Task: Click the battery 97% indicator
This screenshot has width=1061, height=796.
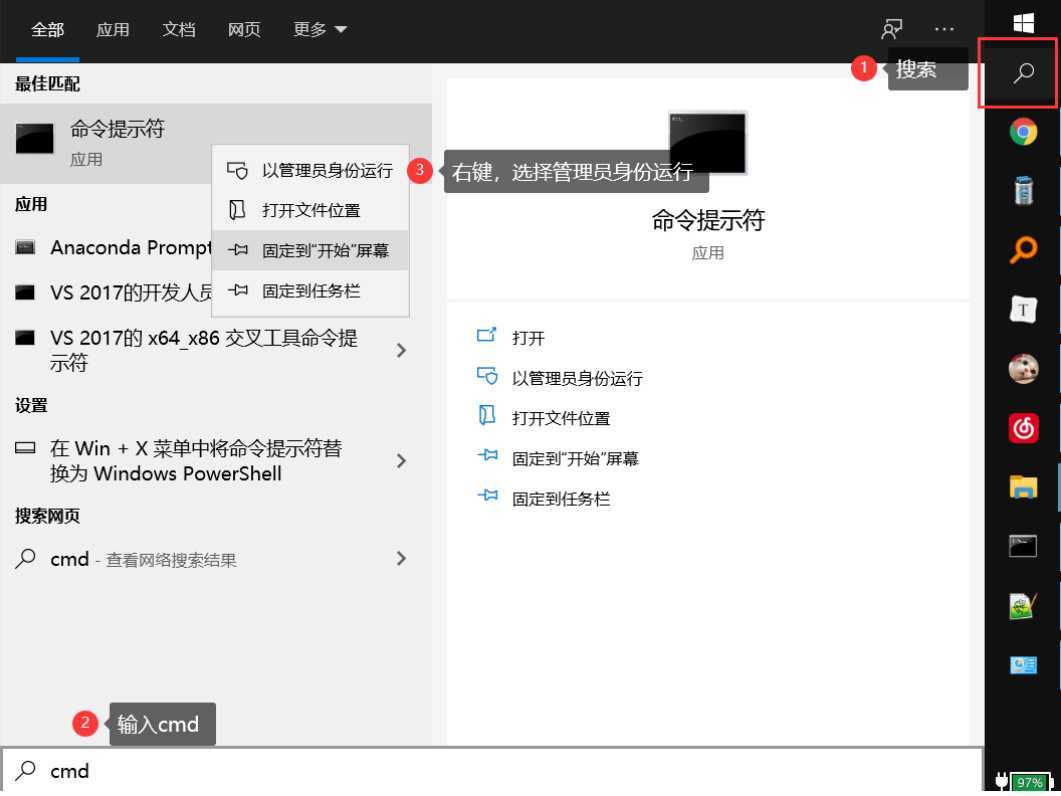Action: tap(1029, 782)
